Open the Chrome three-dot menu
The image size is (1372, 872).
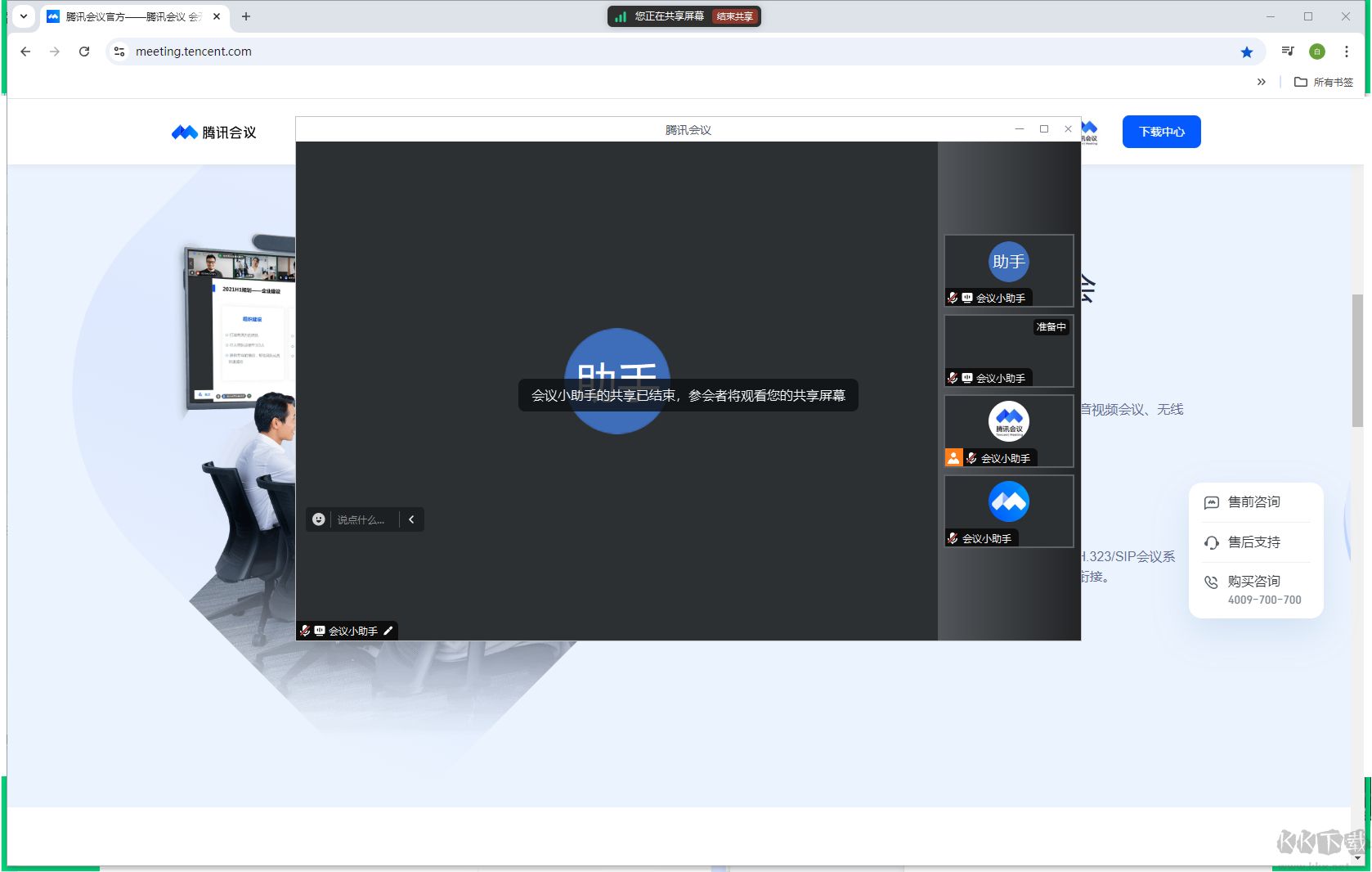click(1347, 52)
